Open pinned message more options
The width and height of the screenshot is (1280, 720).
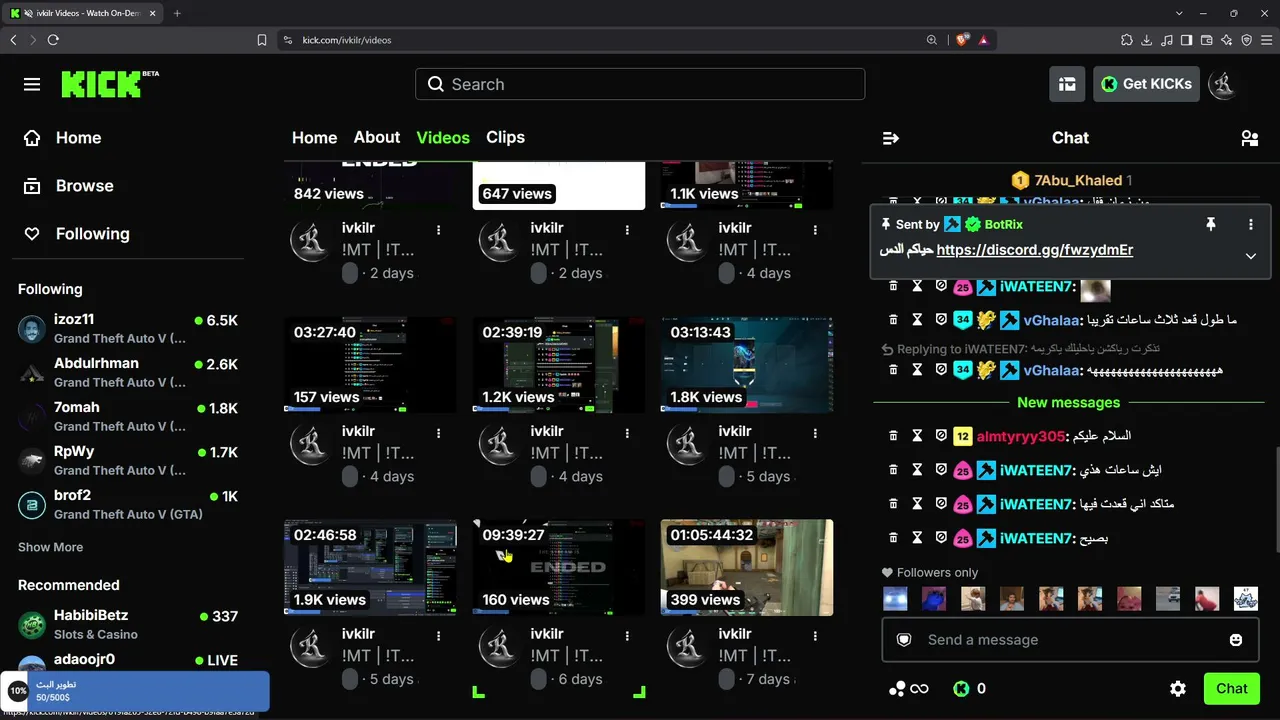[1250, 225]
